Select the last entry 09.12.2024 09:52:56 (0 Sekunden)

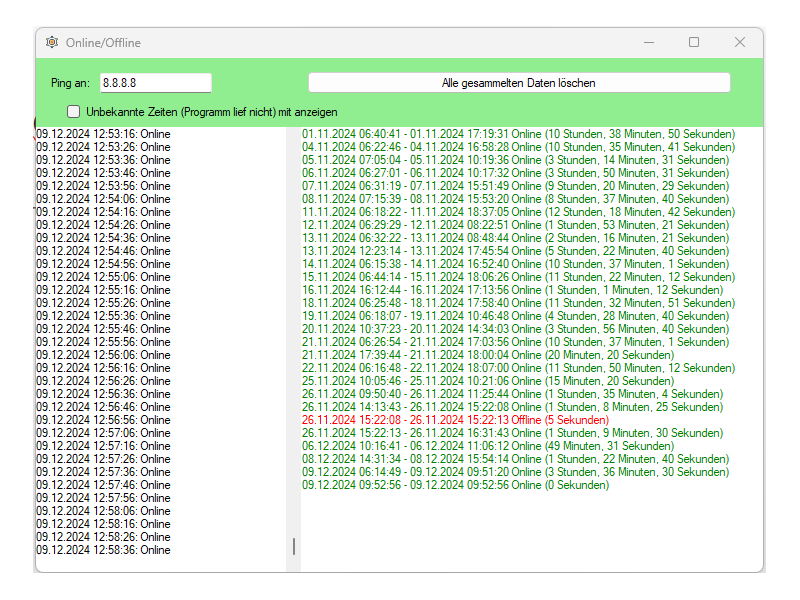coord(455,485)
